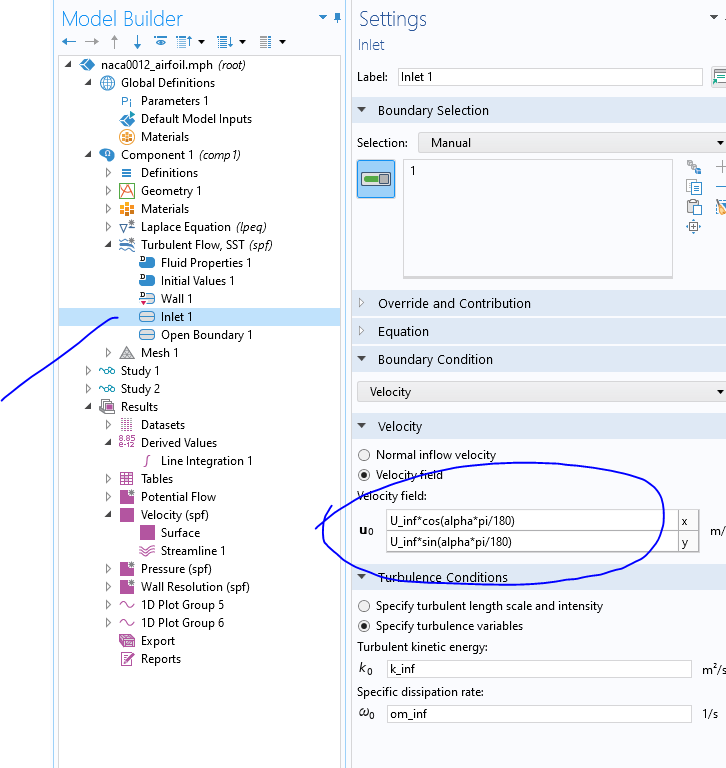Select Line Integration 1 under Derived Values

pos(206,461)
